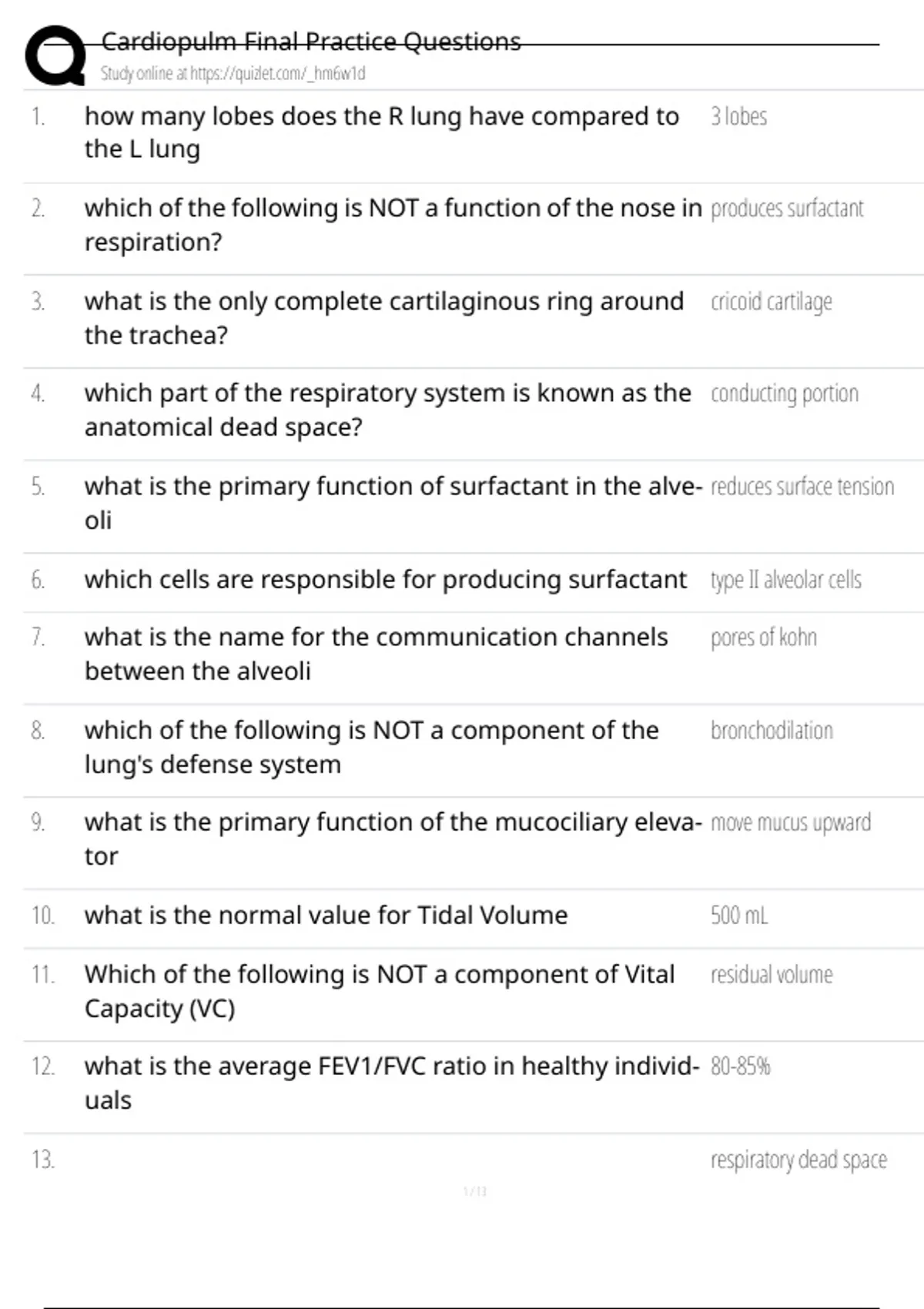Click question number 13 label
The height and width of the screenshot is (1309, 924).
click(x=43, y=1160)
